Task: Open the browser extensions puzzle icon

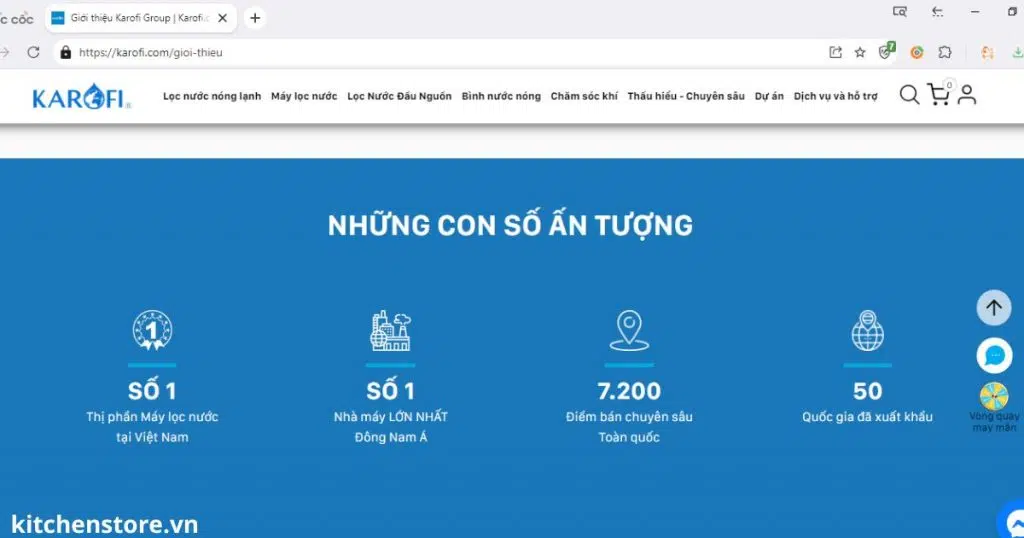Action: pos(945,52)
